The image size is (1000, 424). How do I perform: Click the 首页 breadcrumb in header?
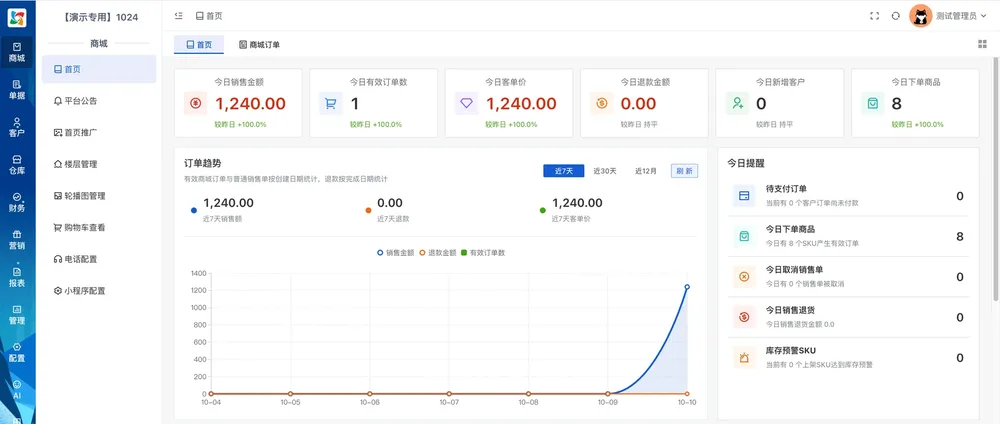pyautogui.click(x=209, y=16)
